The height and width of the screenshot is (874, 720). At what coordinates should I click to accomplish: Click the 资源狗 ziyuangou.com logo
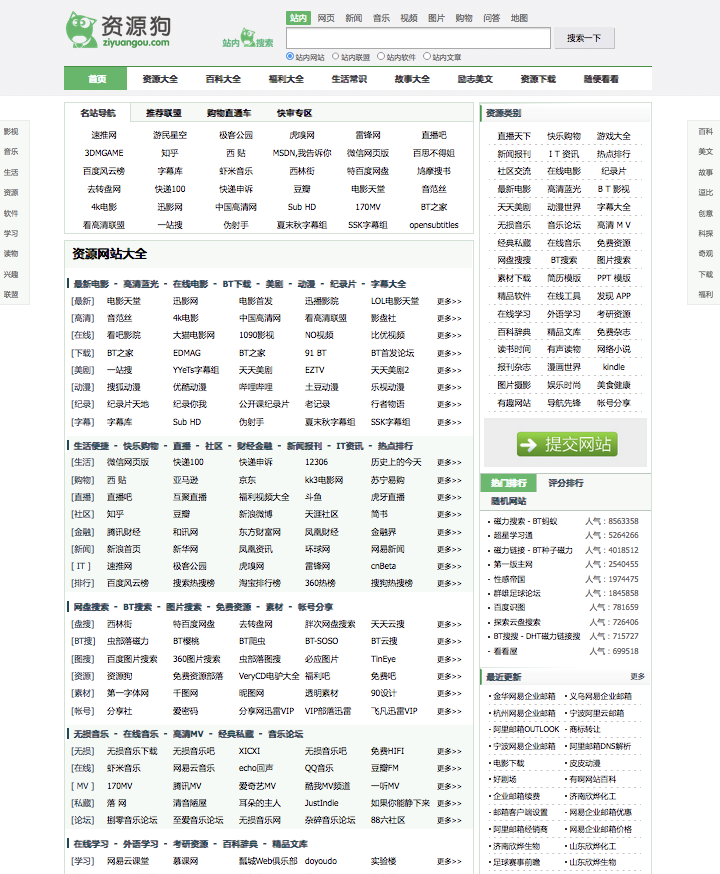[118, 30]
